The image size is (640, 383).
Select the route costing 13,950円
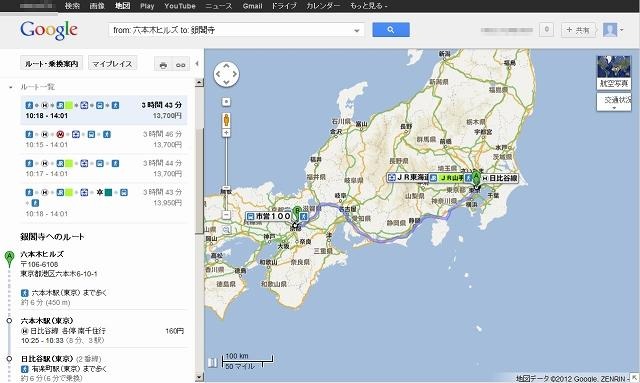(x=104, y=203)
